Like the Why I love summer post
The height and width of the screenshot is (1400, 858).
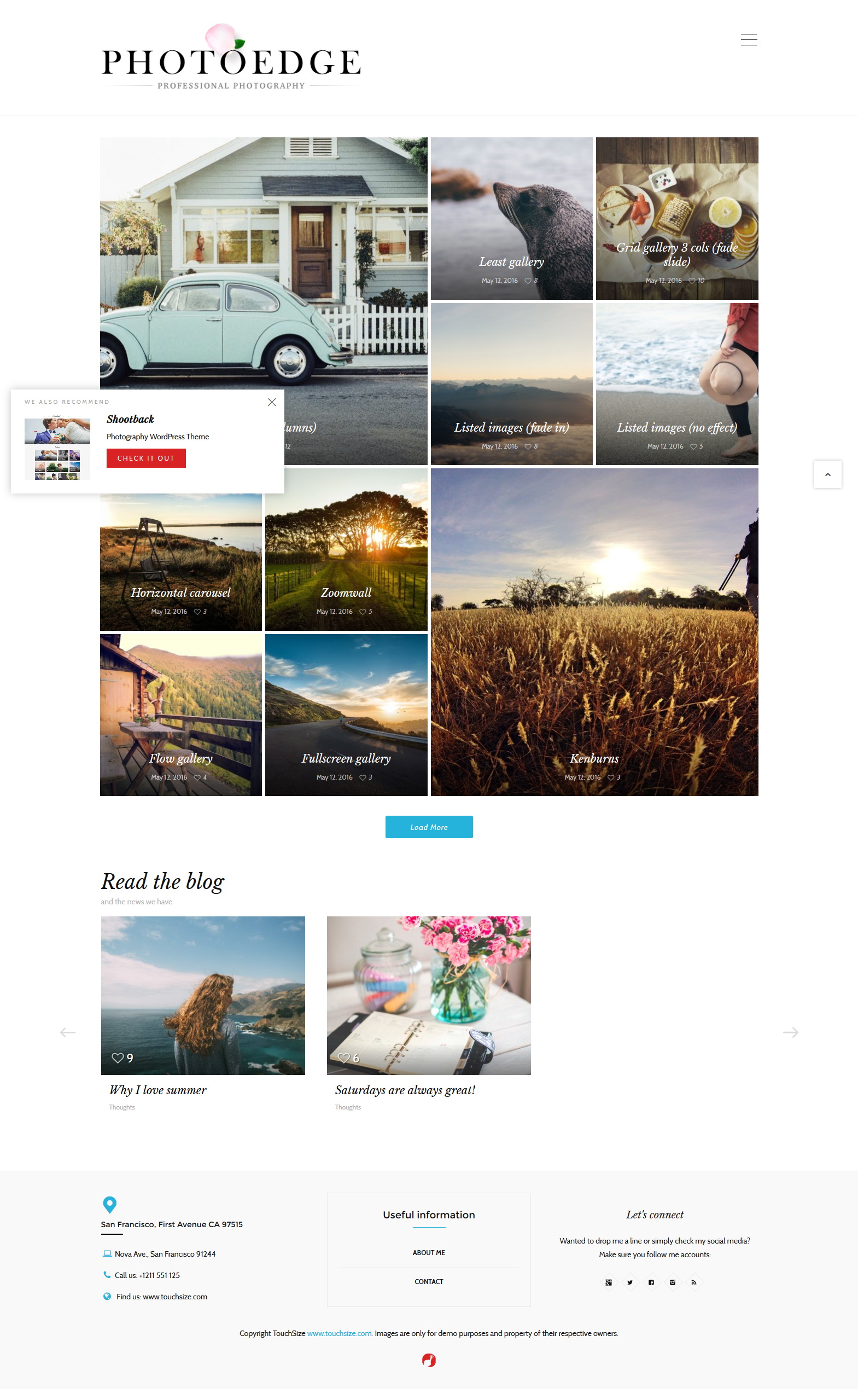pyautogui.click(x=118, y=1058)
